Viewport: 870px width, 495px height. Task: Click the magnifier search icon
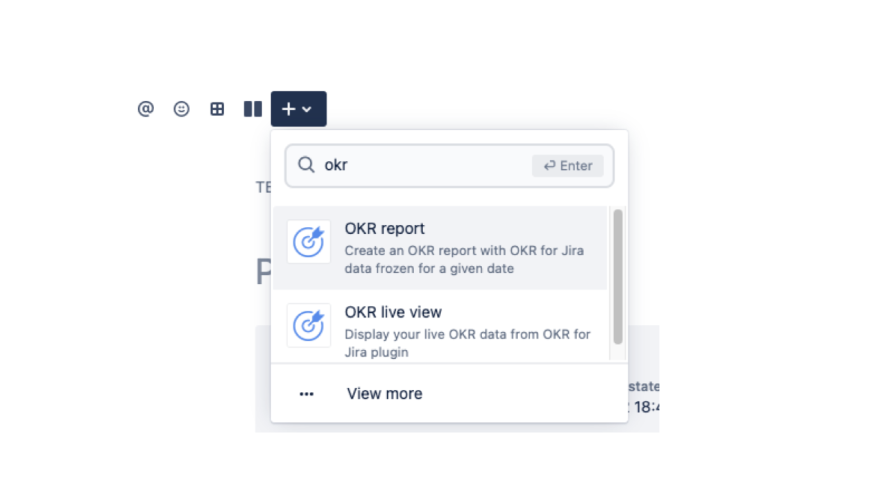[x=306, y=165]
